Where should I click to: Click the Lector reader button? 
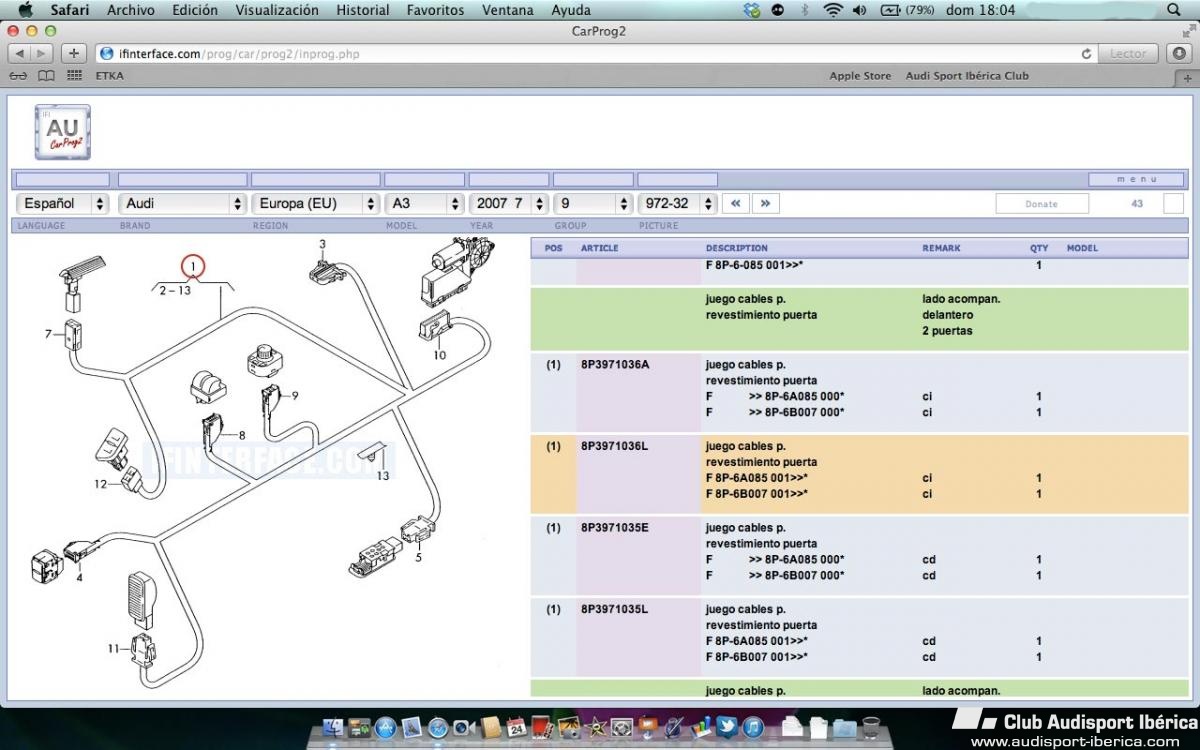coord(1128,54)
